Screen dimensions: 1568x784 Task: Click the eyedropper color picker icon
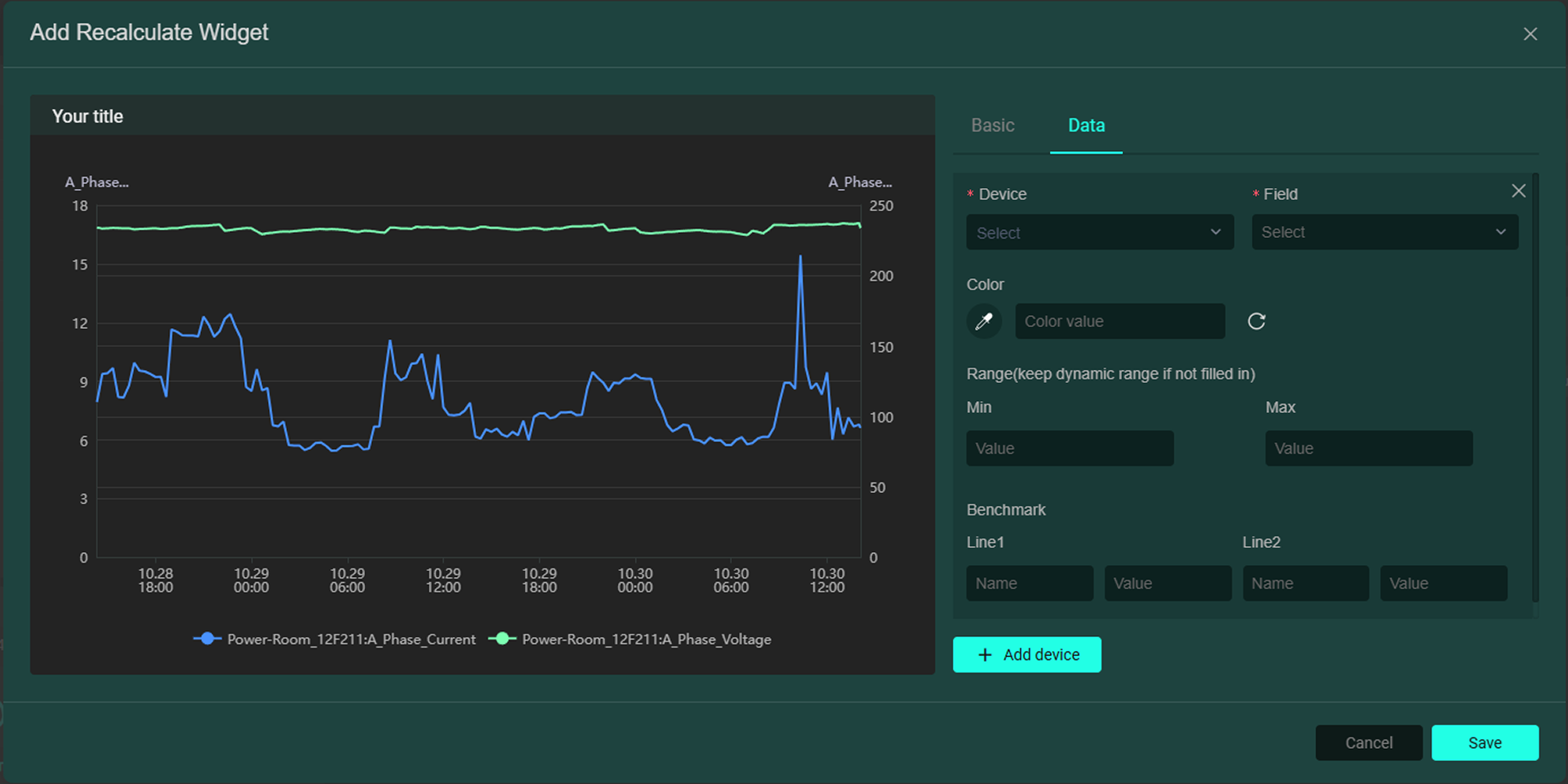pyautogui.click(x=984, y=321)
